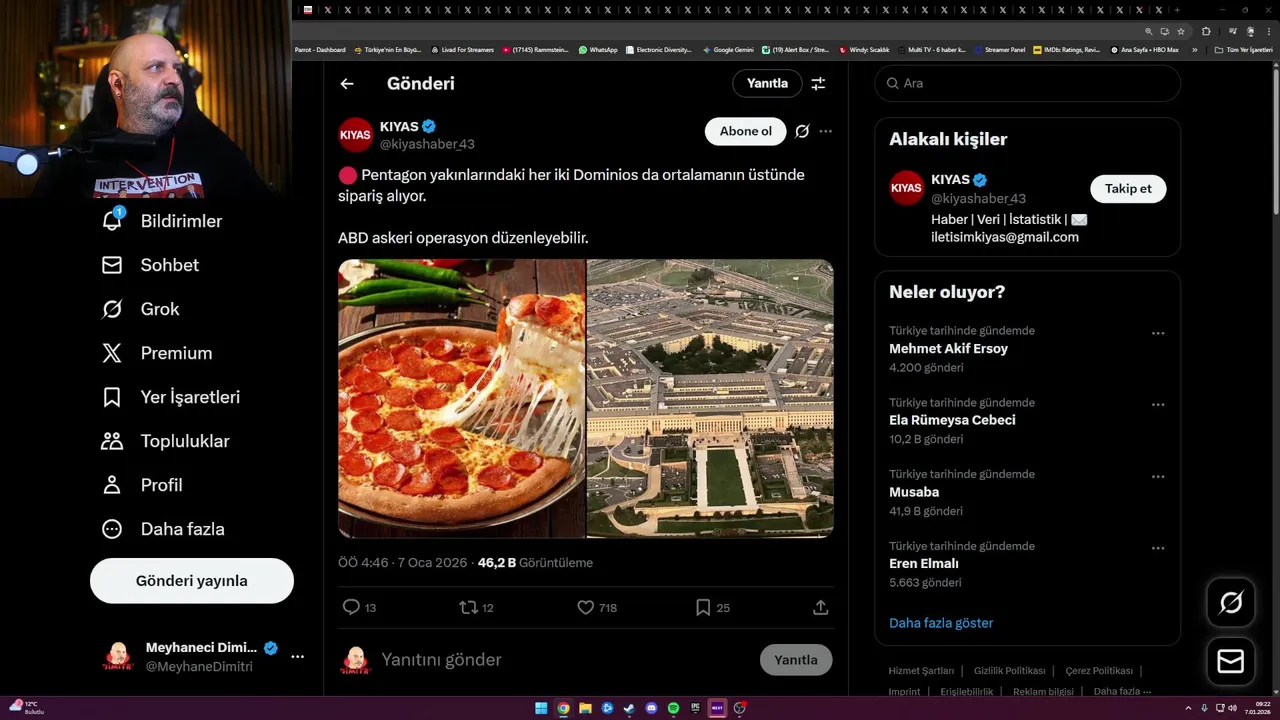Viewport: 1280px width, 720px height.
Task: Open Premium in the sidebar
Action: pos(157,353)
